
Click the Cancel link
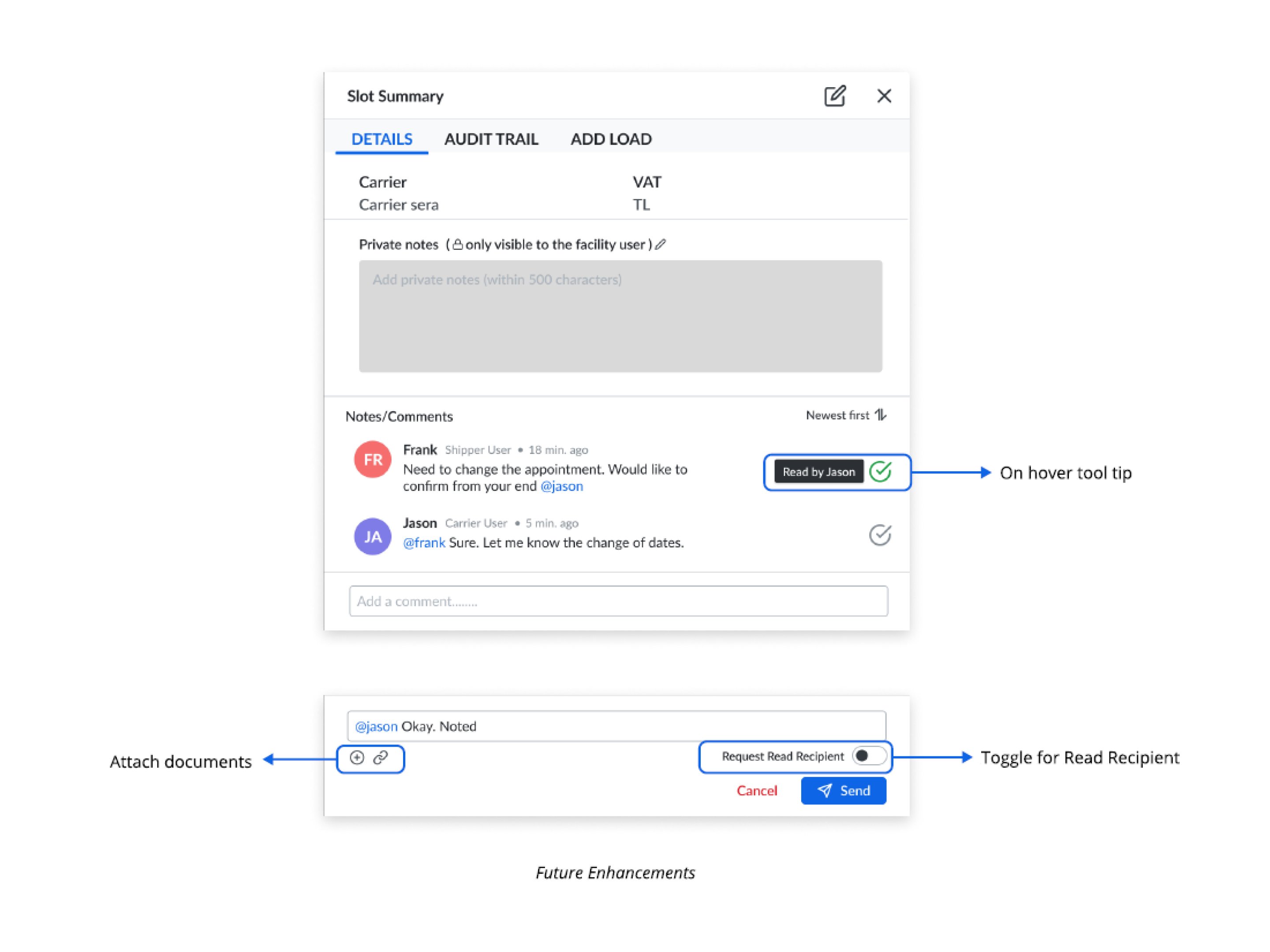[x=757, y=791]
